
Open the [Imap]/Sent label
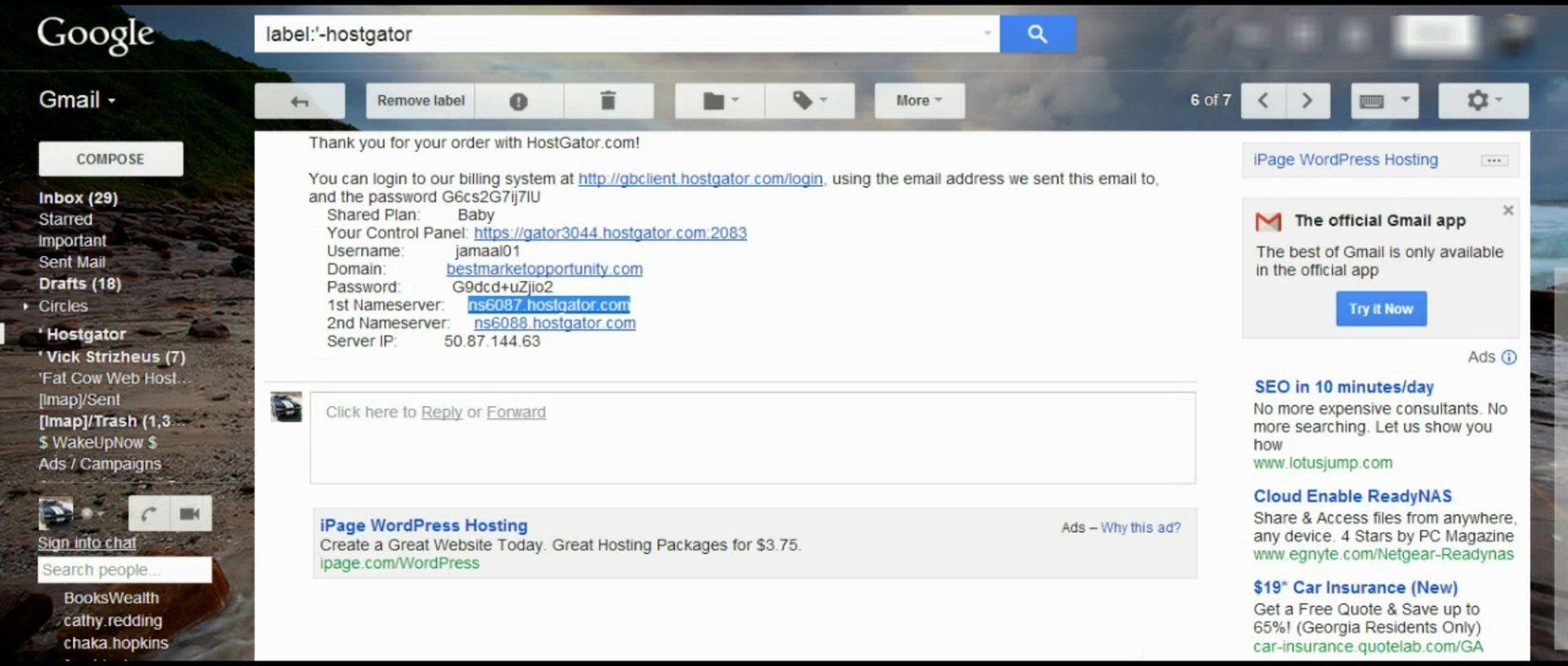(79, 400)
